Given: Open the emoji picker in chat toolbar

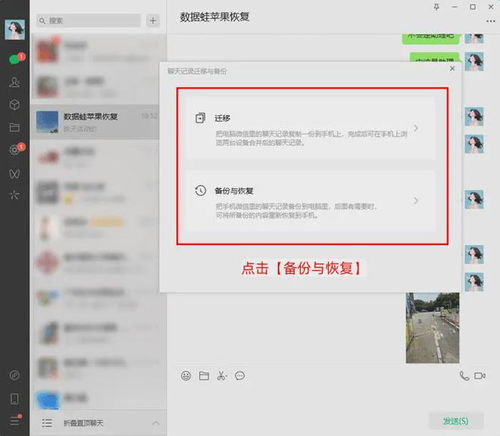Looking at the screenshot, I should point(186,376).
